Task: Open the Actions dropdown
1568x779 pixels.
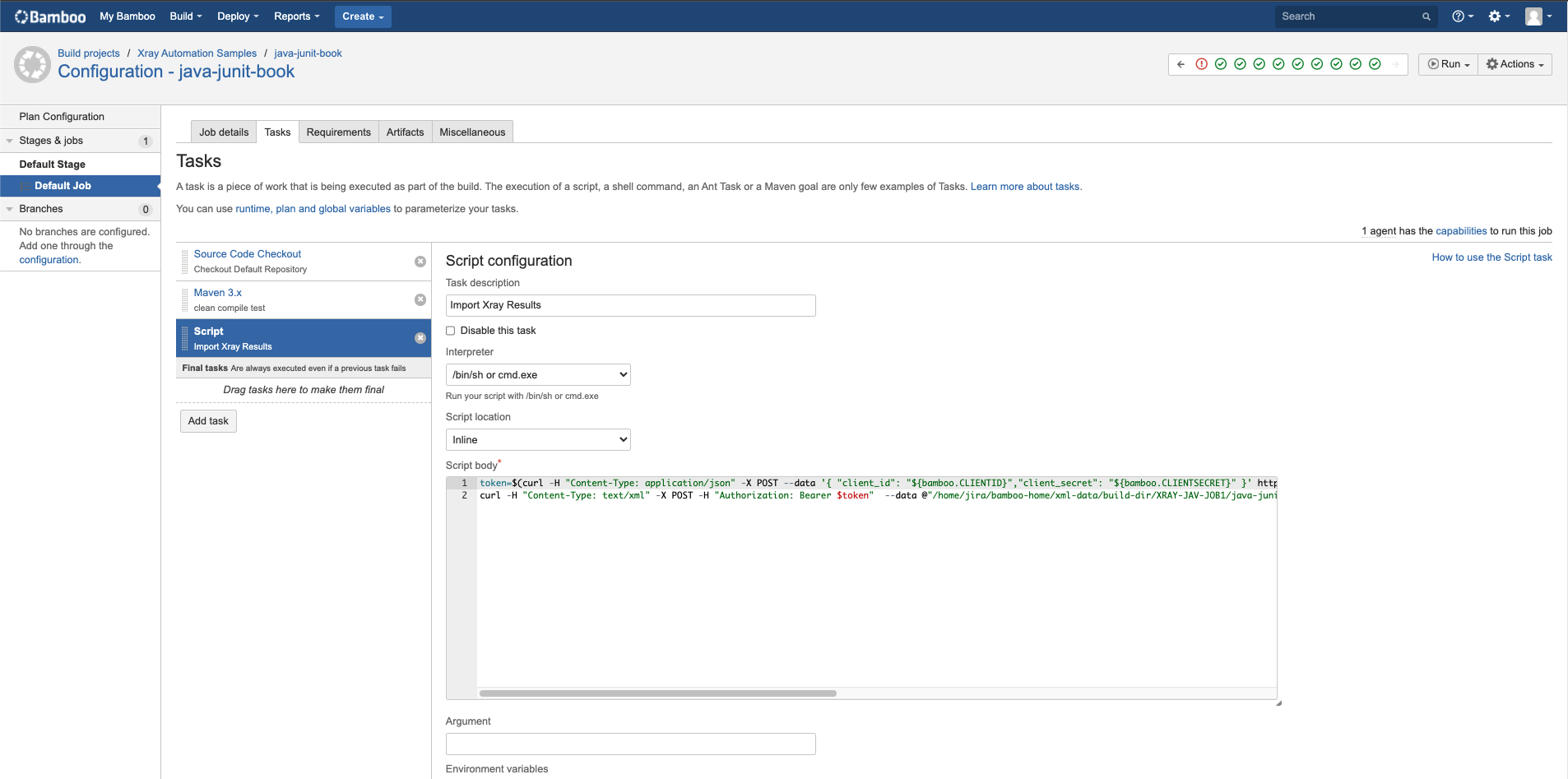Action: (1515, 64)
